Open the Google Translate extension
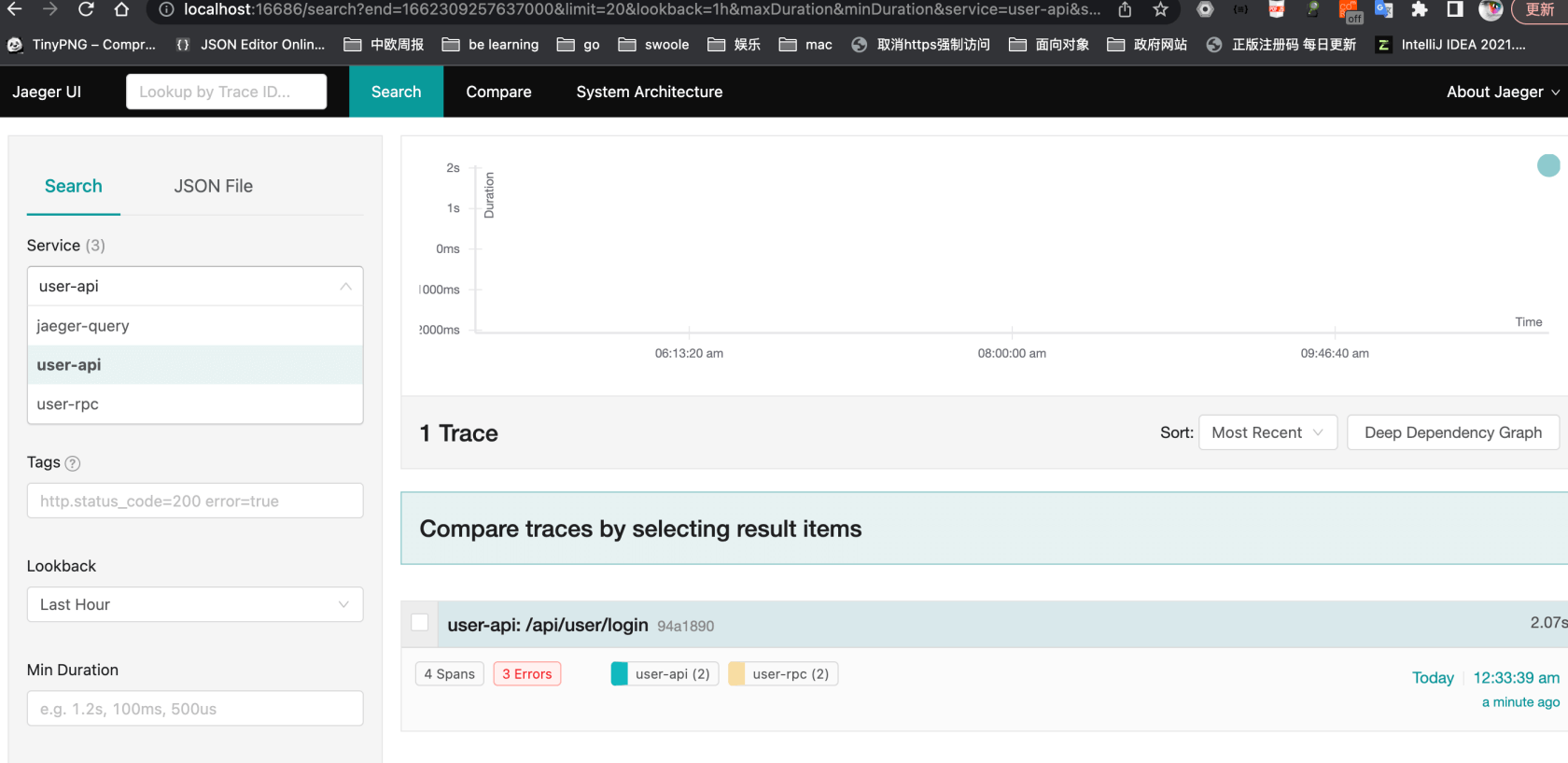The height and width of the screenshot is (763, 1568). [x=1384, y=9]
